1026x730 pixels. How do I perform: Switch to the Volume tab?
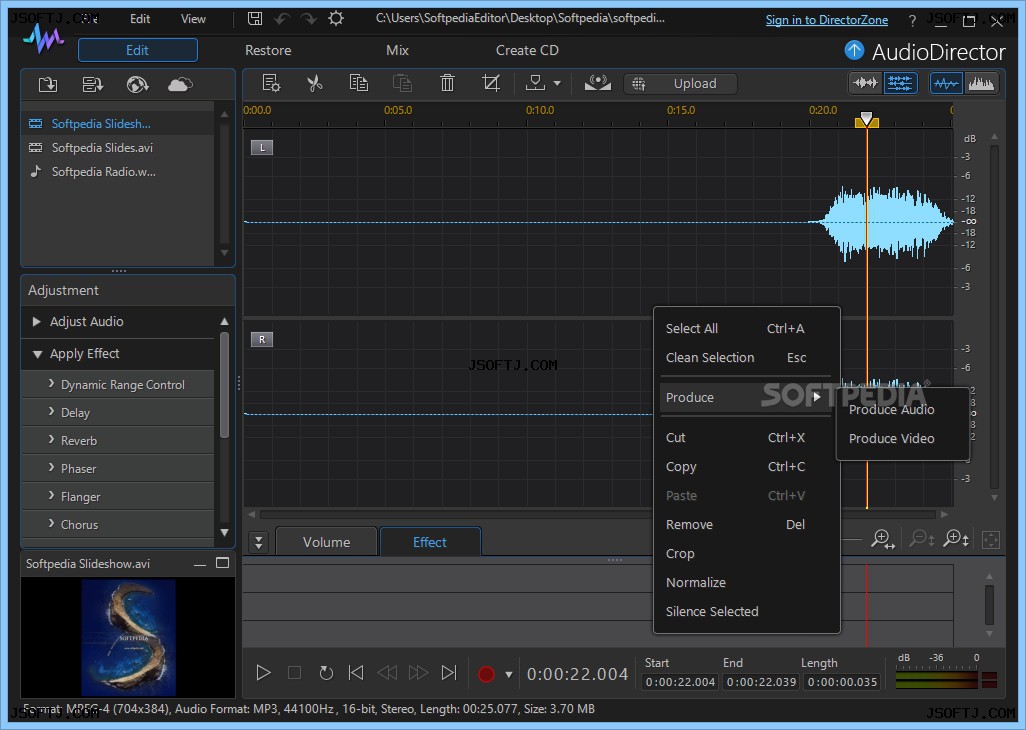[x=327, y=542]
